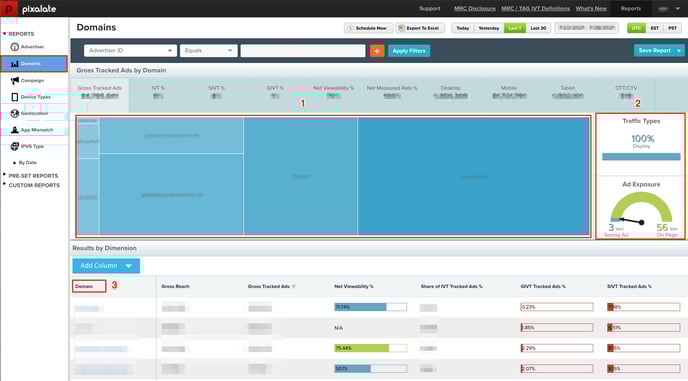Select the Domains bar-chart icon in sidebar
688x381 pixels.
(14, 64)
